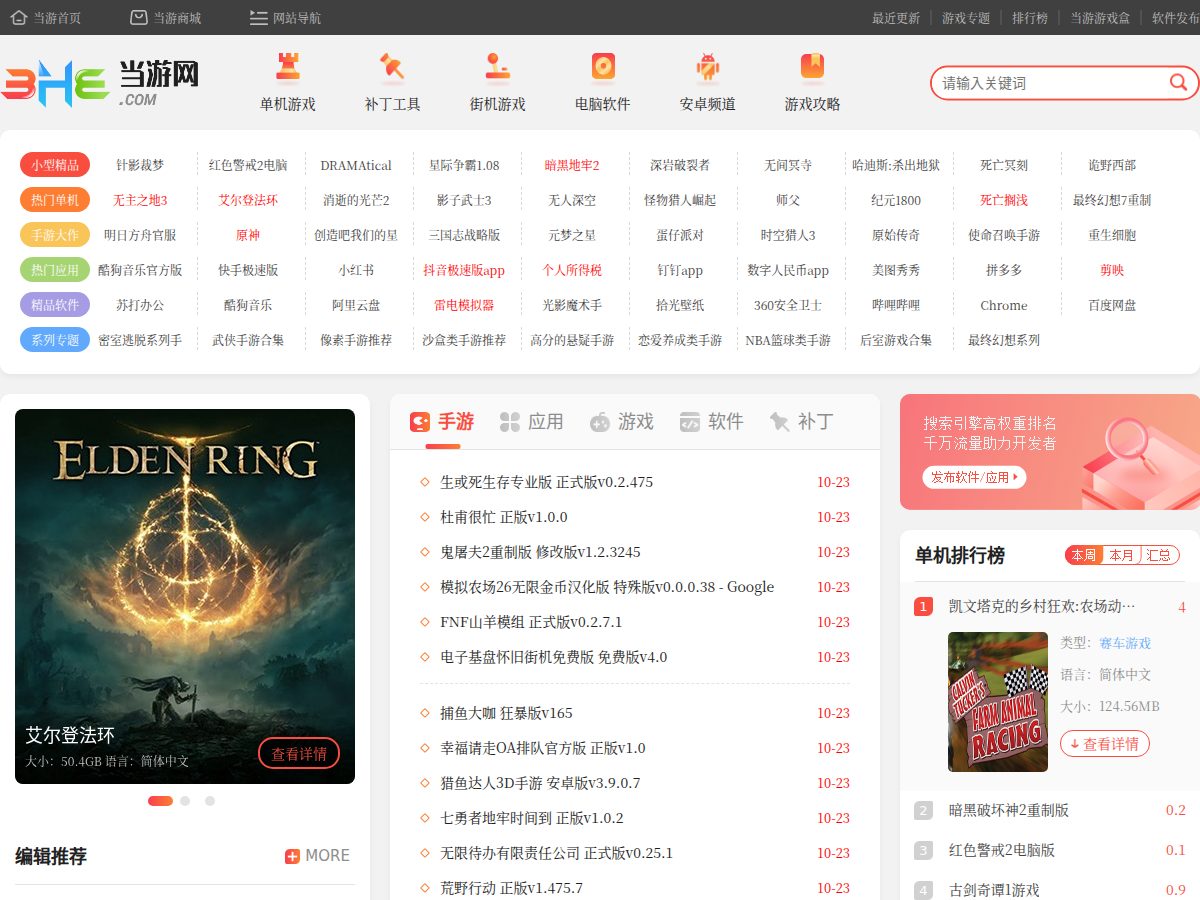Click 查看详情 on Elden Ring banner

pyautogui.click(x=299, y=754)
